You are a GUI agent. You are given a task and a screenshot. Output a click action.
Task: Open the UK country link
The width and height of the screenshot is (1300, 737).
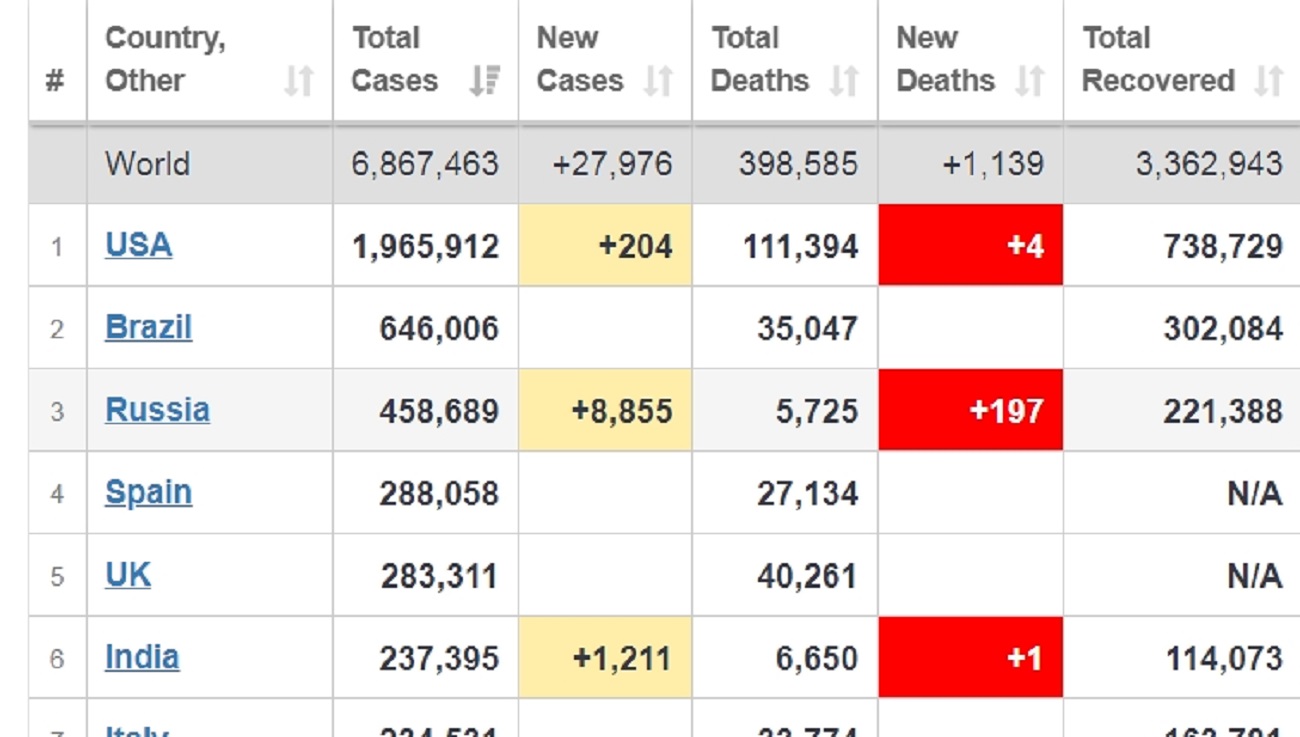tap(128, 575)
